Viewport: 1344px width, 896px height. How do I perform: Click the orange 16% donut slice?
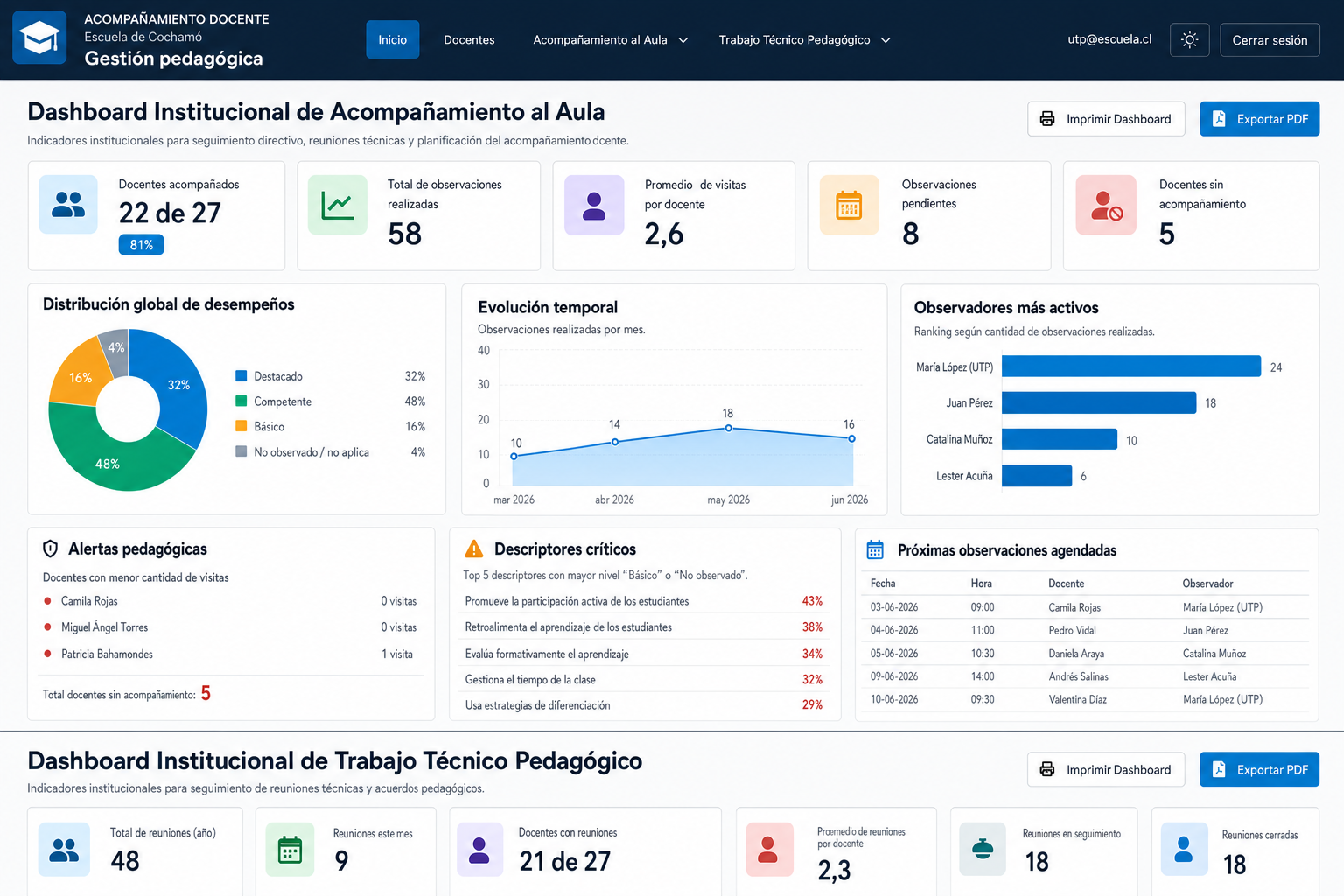tap(81, 377)
